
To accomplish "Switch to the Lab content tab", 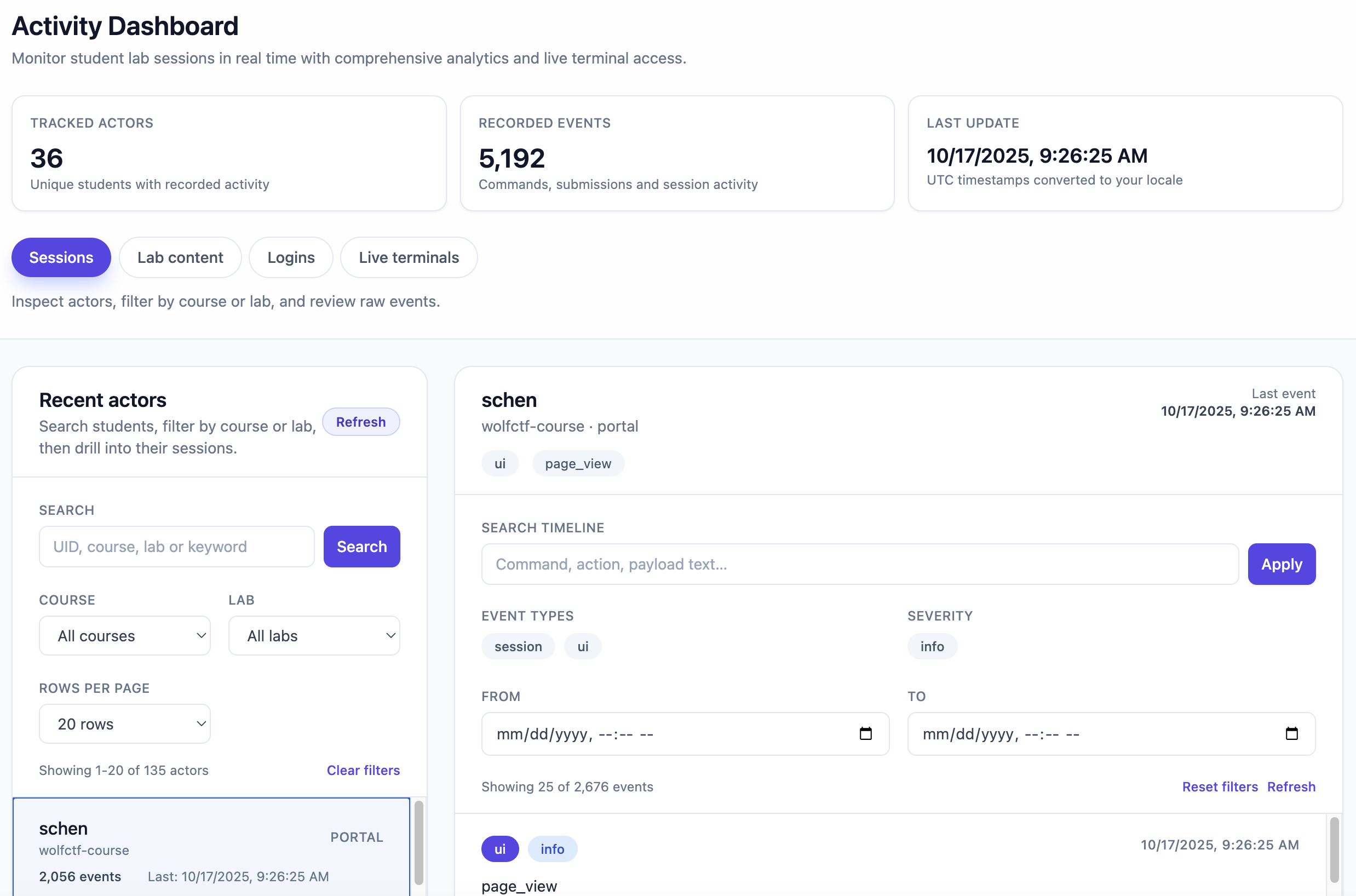I will click(180, 258).
